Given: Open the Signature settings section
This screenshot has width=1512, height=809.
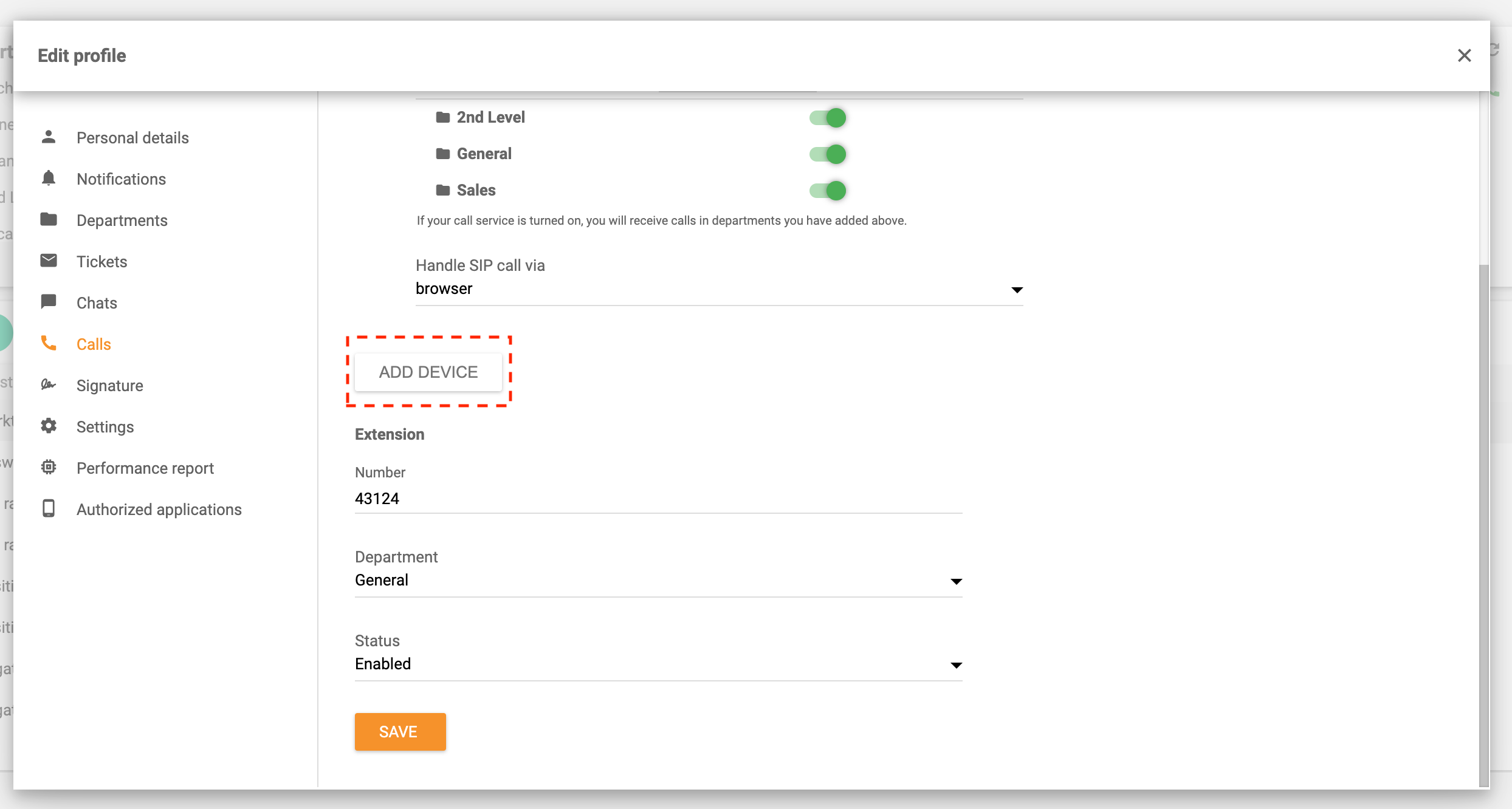Looking at the screenshot, I should 110,385.
